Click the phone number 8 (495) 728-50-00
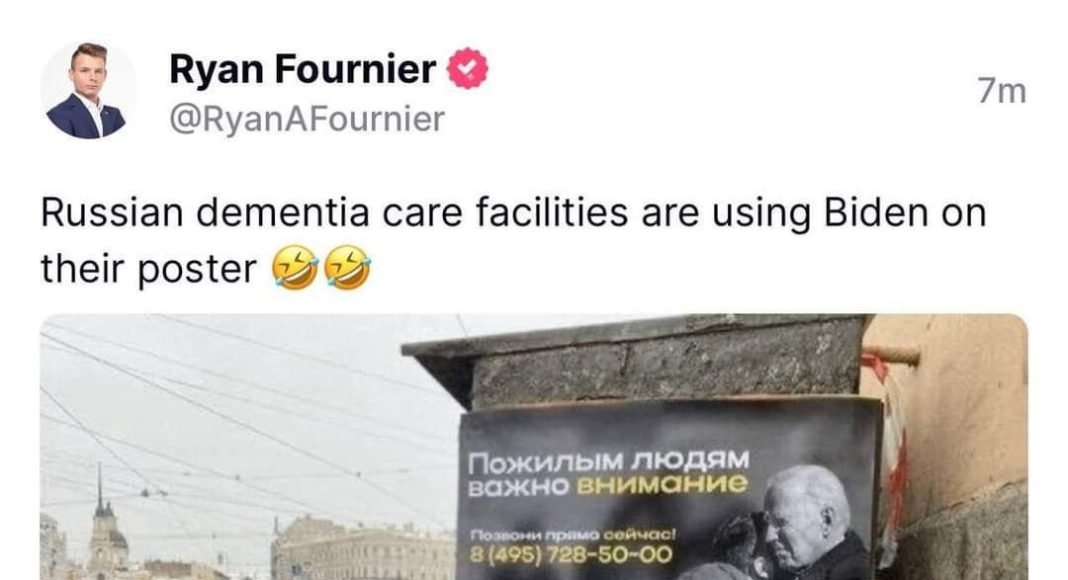Image resolution: width=1068 pixels, height=580 pixels. pos(571,555)
